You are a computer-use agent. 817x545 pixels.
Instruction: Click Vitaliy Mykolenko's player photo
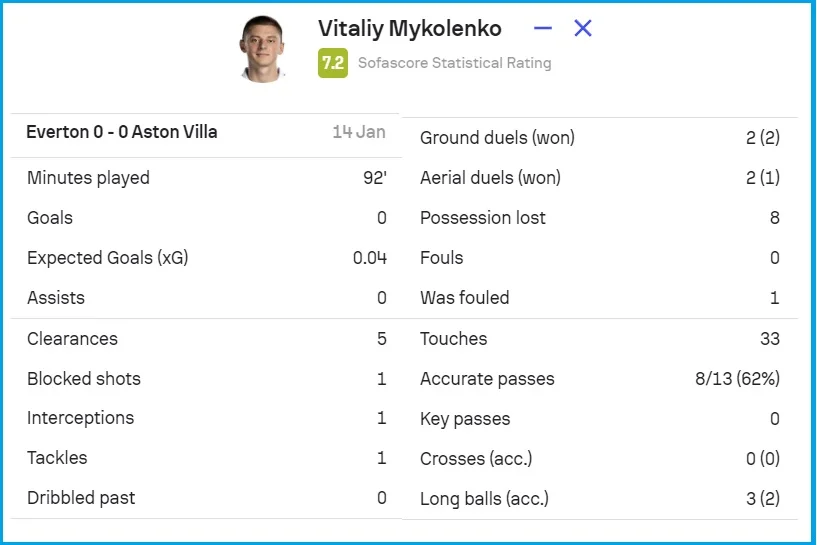click(263, 48)
